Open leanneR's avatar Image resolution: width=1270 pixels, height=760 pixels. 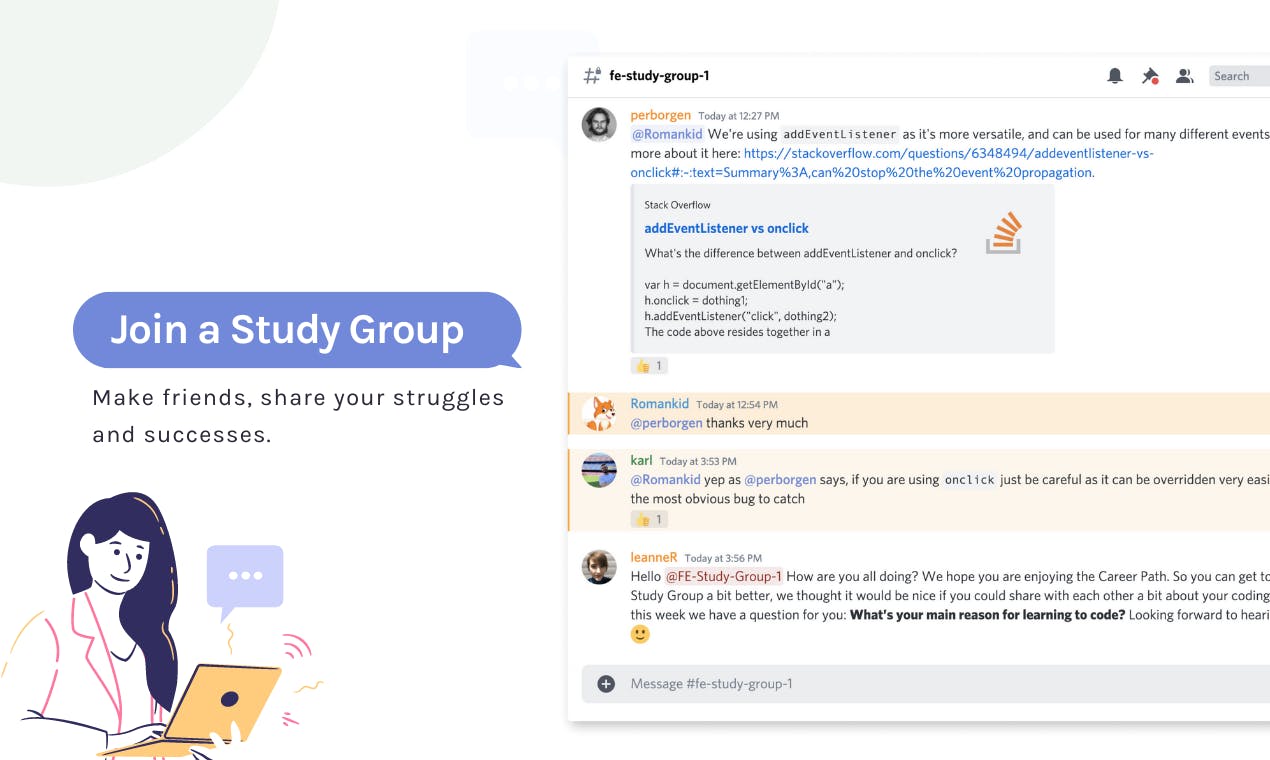[599, 567]
